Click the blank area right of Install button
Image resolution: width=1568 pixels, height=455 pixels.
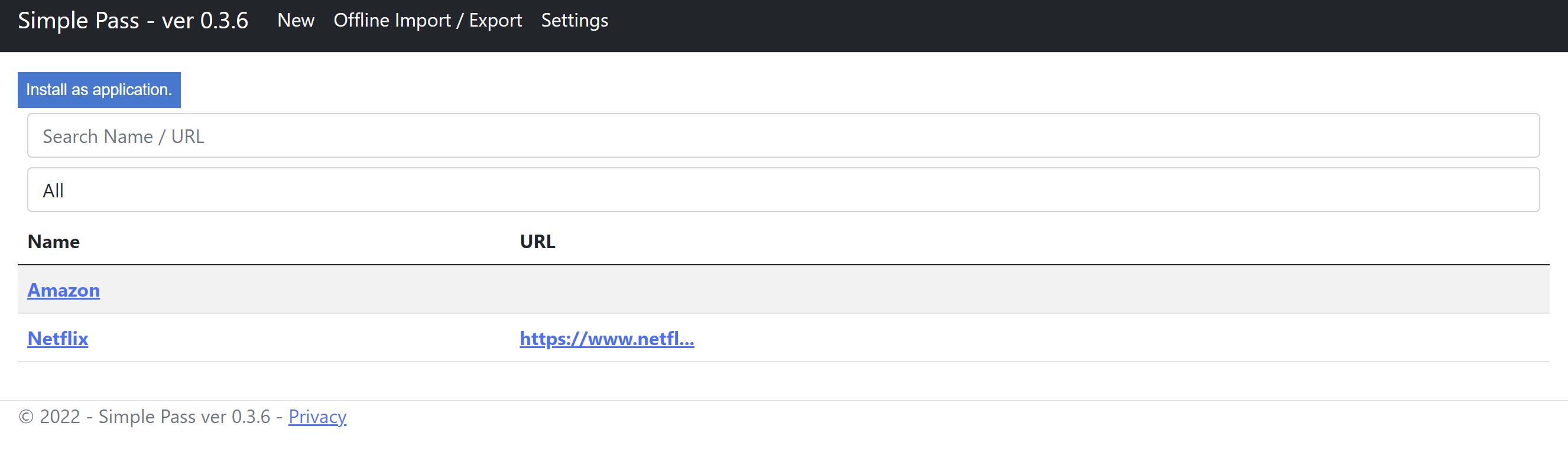[731, 90]
